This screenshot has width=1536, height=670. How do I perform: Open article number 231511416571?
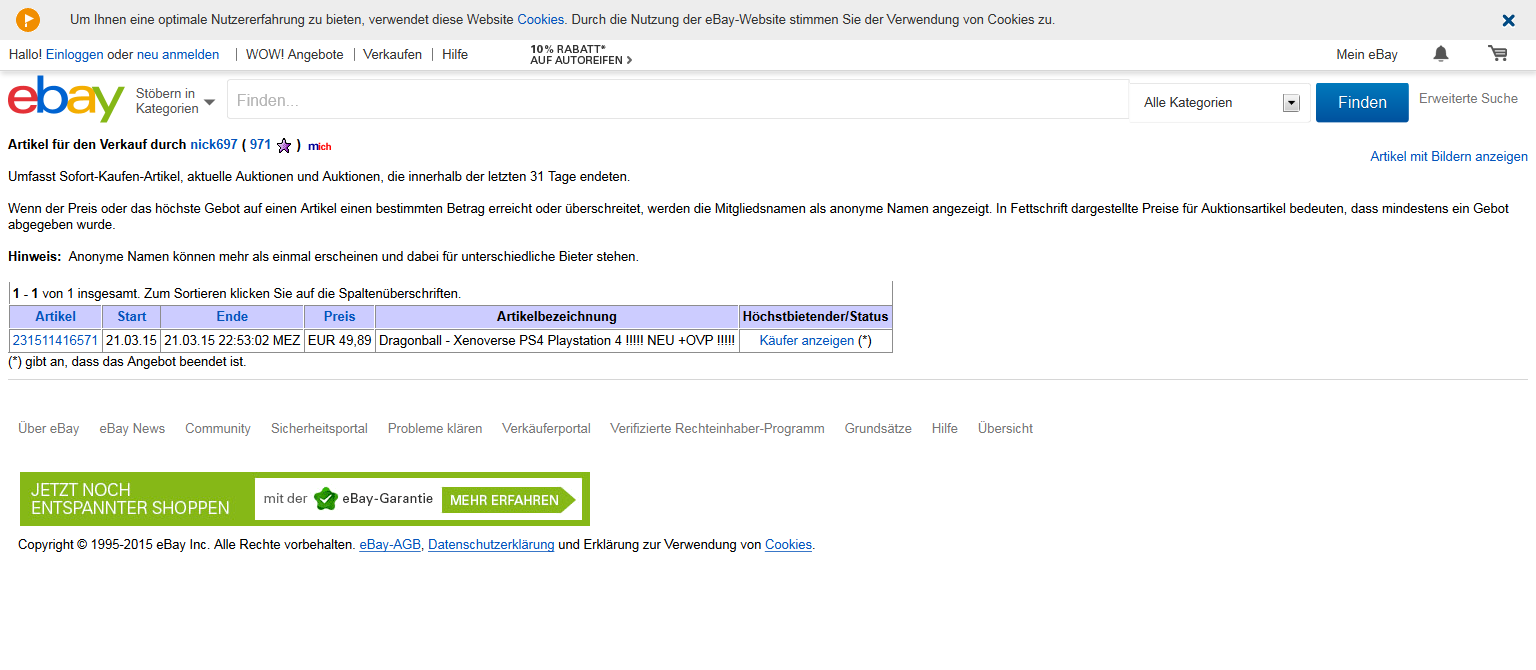(x=55, y=340)
